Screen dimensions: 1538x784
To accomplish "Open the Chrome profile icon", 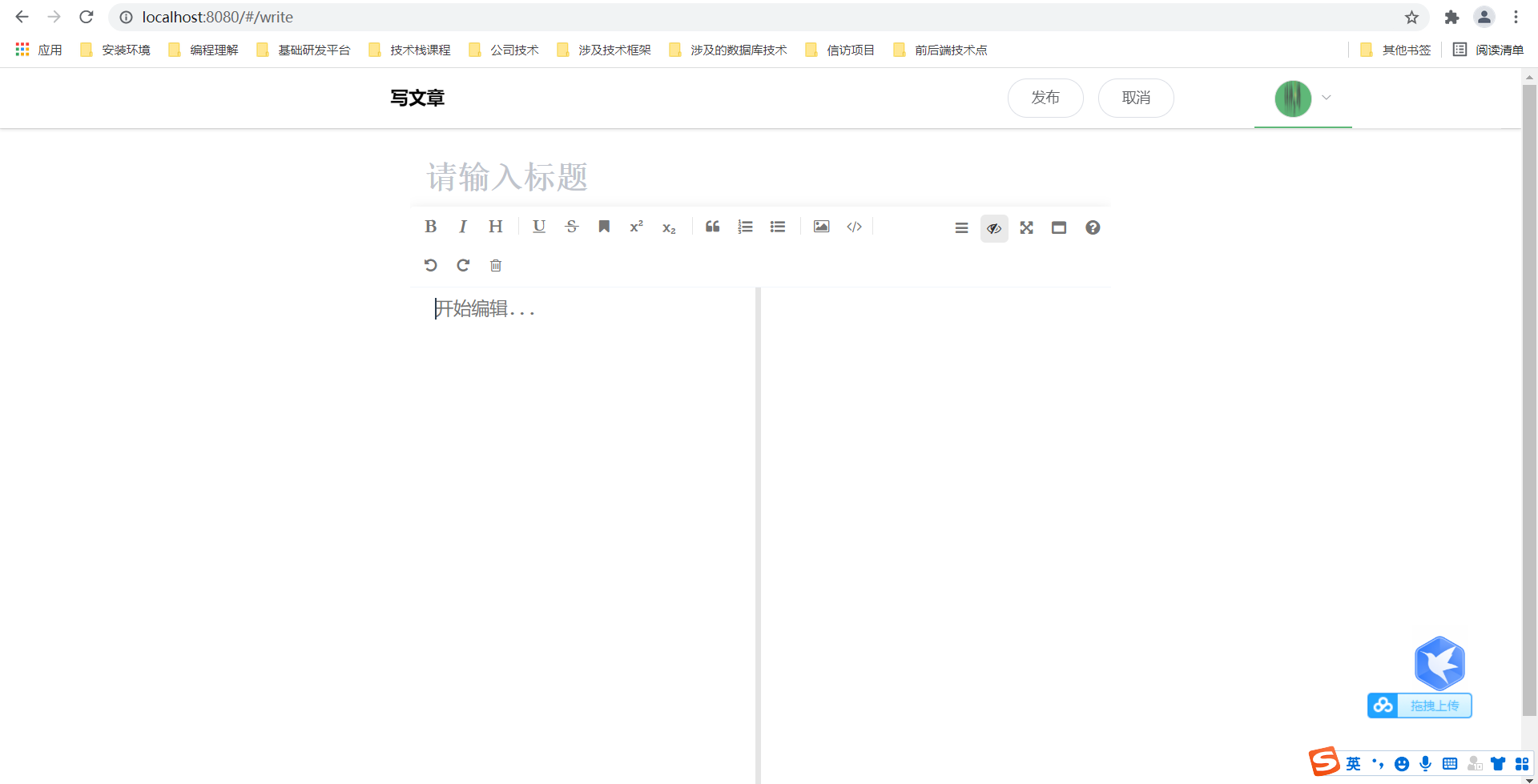I will [1484, 17].
